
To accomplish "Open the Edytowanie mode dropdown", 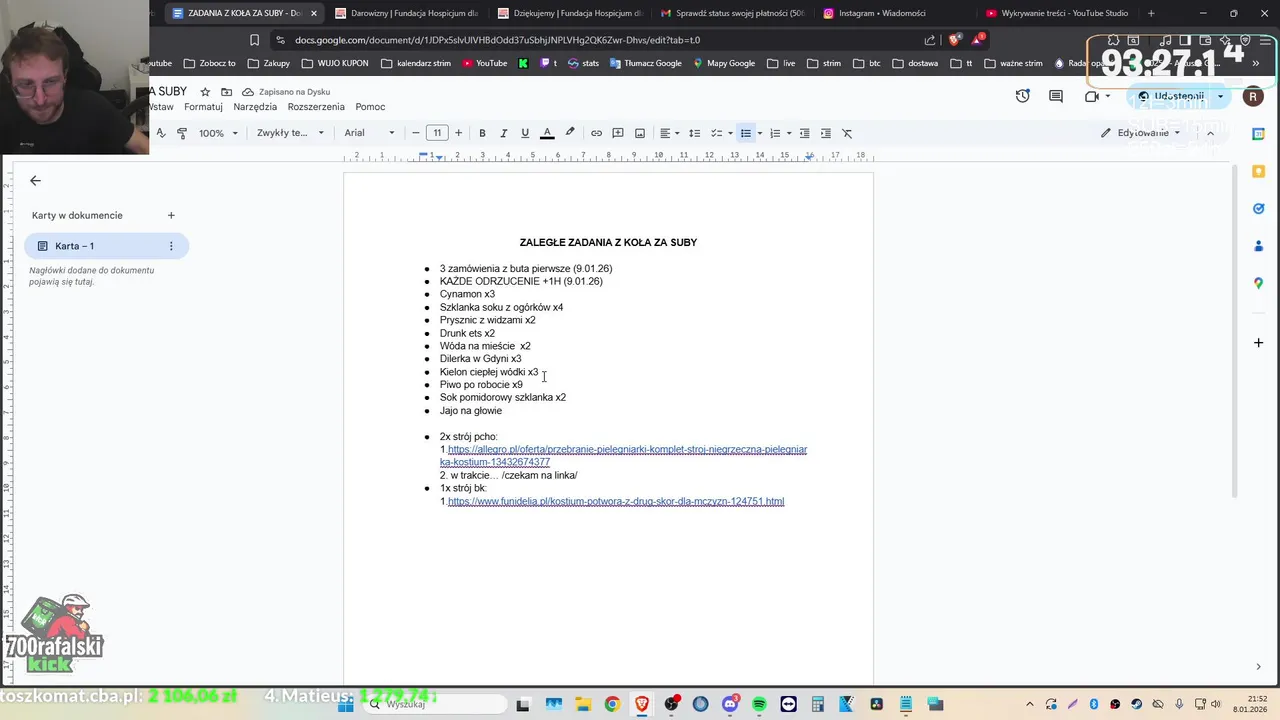I will [1141, 133].
